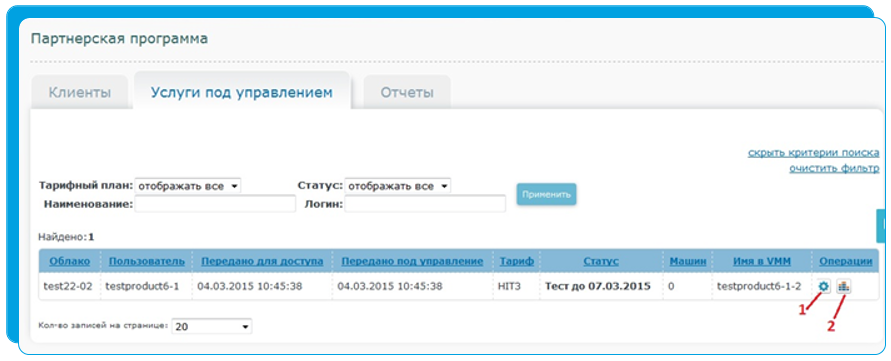Open settings gear icon for testproduct6-1-2
Image resolution: width=891 pixels, height=361 pixels.
[823, 287]
